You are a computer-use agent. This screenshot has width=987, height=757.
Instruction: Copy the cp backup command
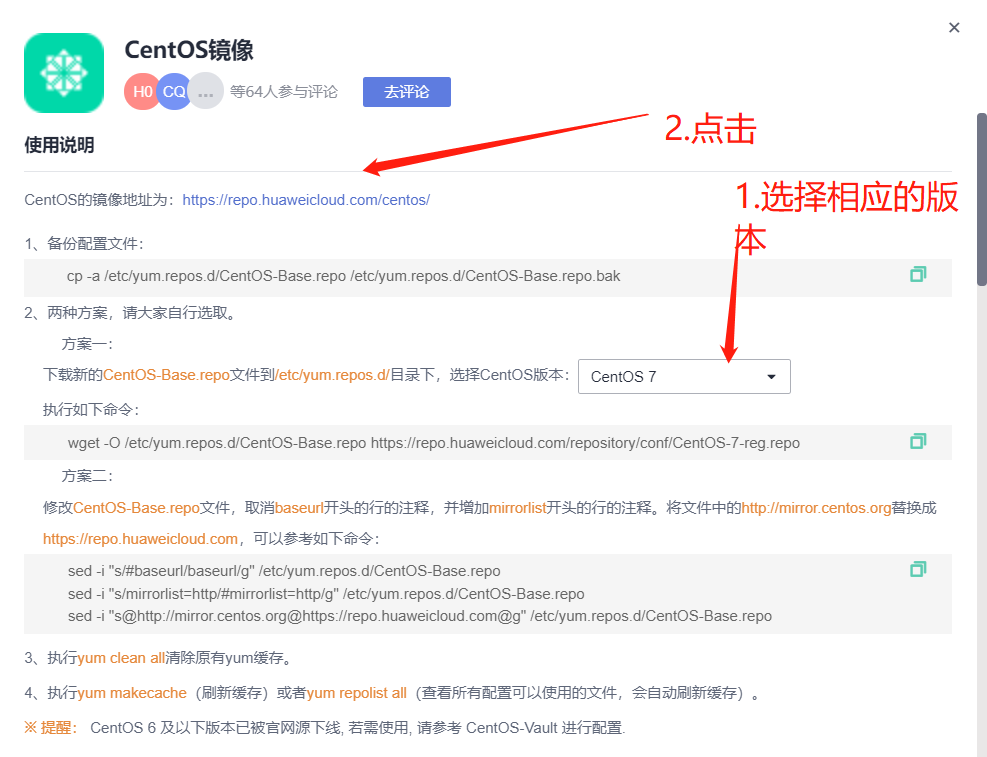(x=918, y=274)
